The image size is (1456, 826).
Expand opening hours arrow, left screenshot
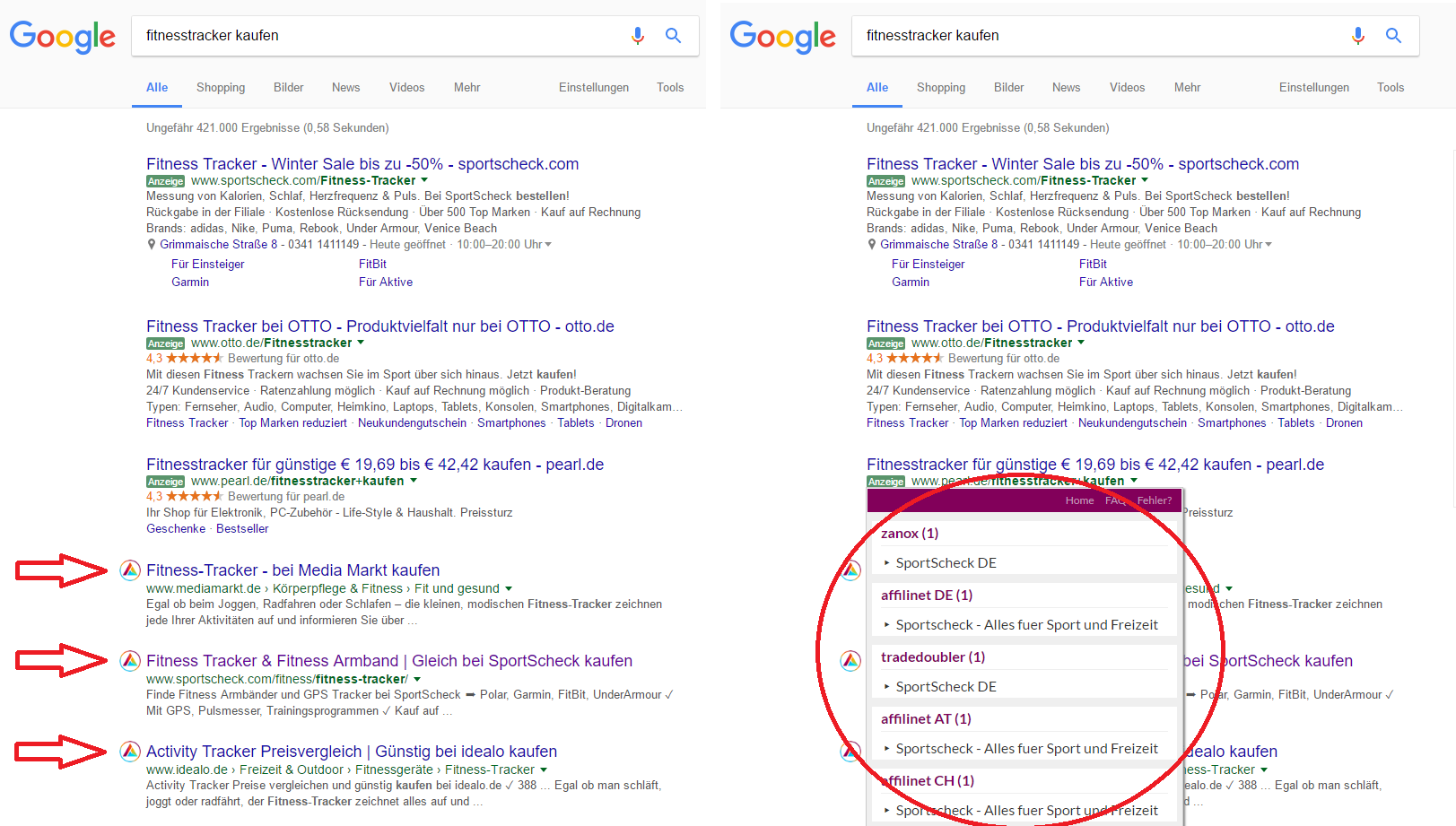click(x=548, y=245)
